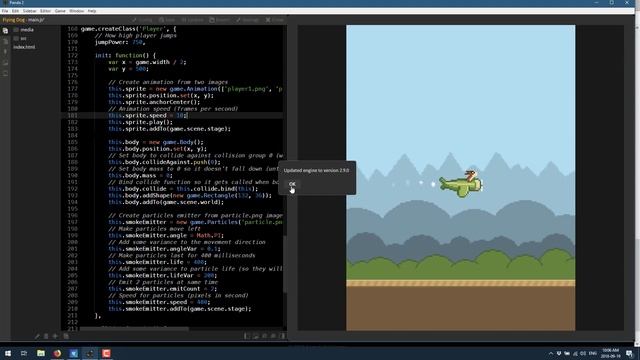640x360 pixels.
Task: Click the trash icon below the sidebar
Action: (46, 336)
